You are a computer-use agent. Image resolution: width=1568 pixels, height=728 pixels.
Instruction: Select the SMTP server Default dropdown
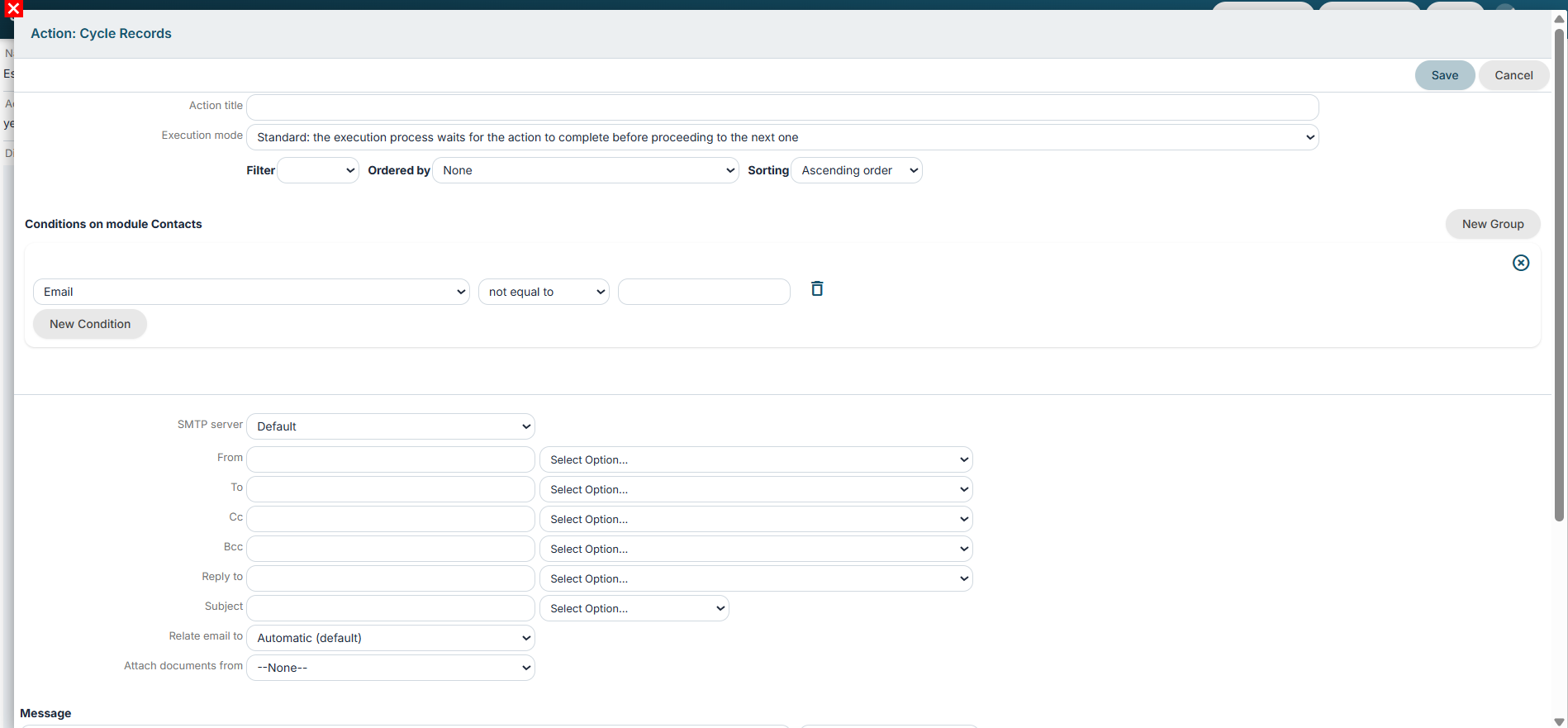(391, 426)
